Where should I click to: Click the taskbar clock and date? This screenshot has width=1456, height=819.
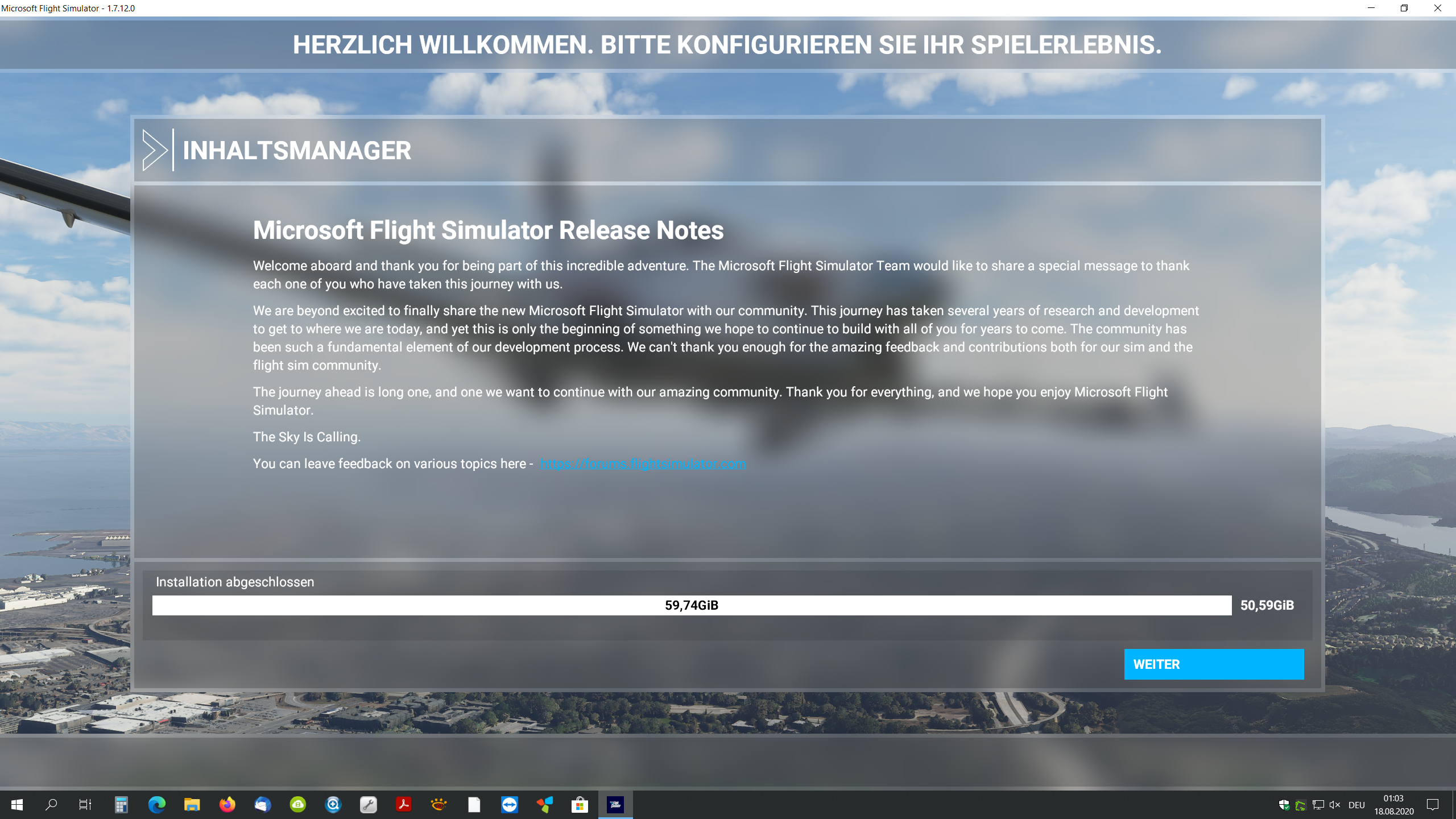(x=1393, y=805)
